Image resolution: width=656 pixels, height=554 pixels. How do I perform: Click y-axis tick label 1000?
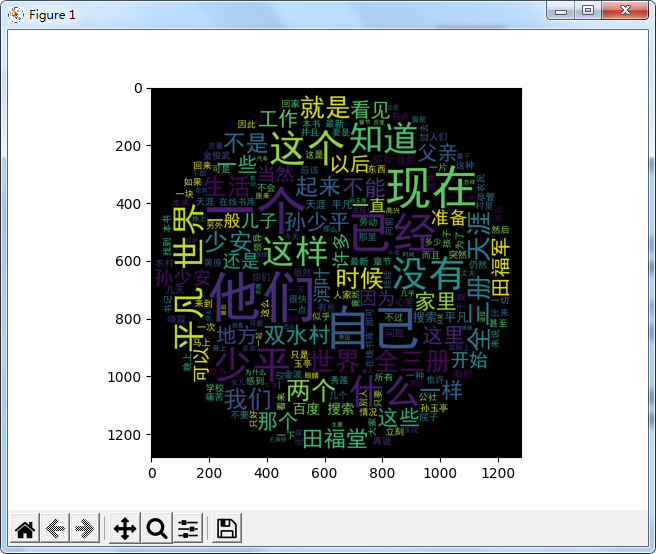(125, 377)
